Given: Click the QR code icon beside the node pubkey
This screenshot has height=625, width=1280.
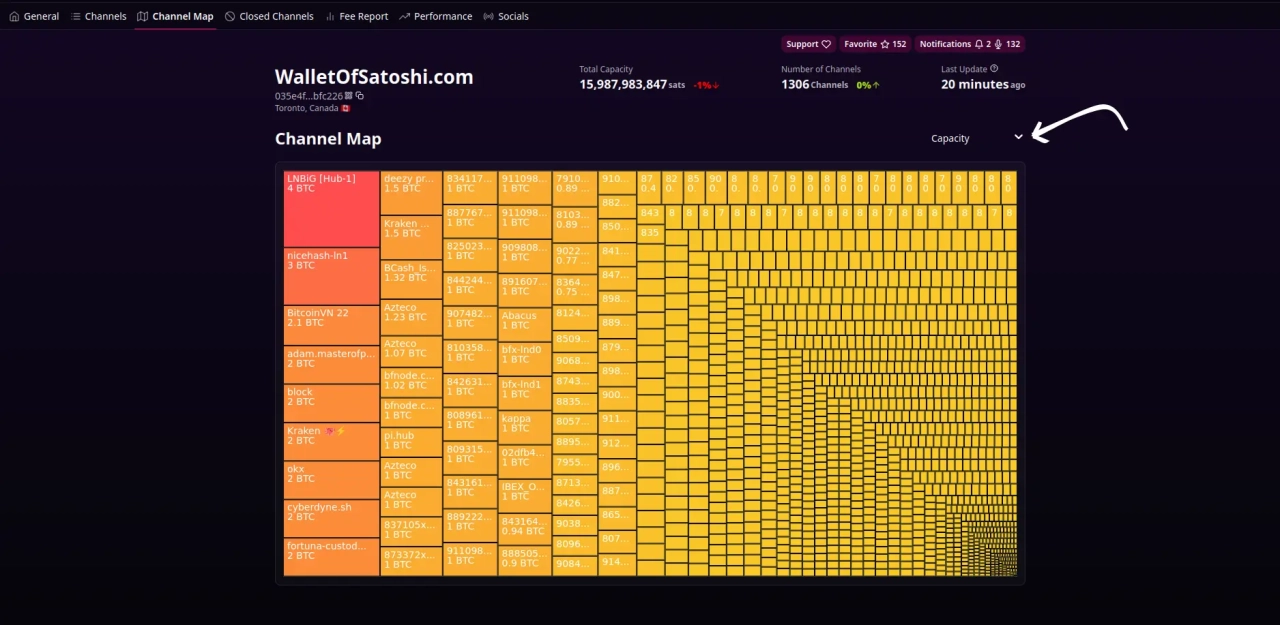Looking at the screenshot, I should [347, 96].
